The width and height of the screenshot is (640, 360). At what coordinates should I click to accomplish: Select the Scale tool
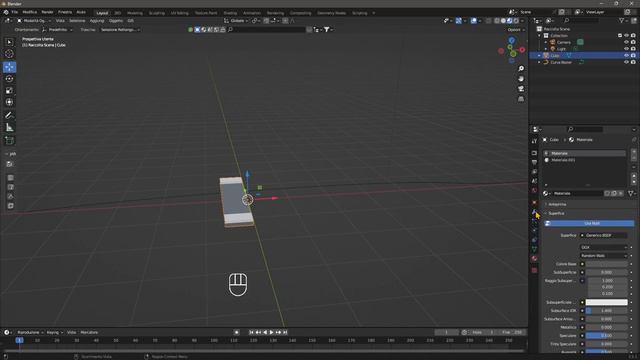9,91
